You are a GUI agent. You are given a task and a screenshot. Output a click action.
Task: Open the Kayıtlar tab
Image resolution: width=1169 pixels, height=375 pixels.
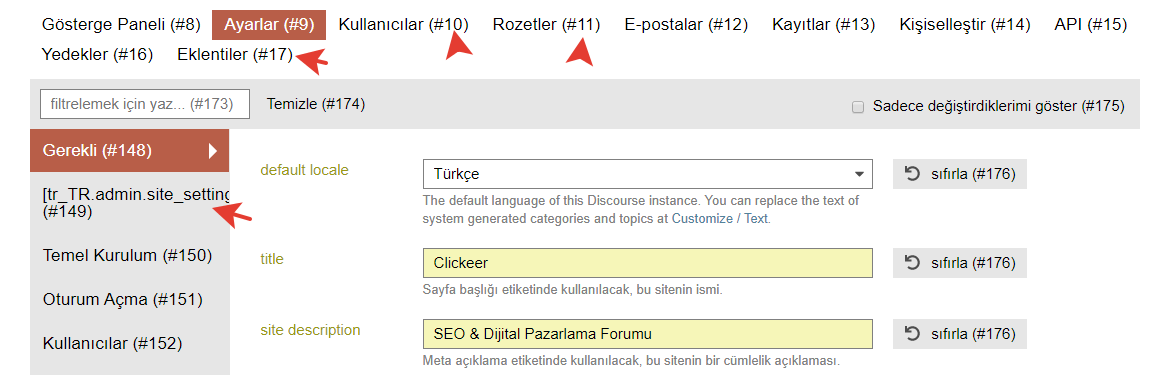click(x=824, y=25)
